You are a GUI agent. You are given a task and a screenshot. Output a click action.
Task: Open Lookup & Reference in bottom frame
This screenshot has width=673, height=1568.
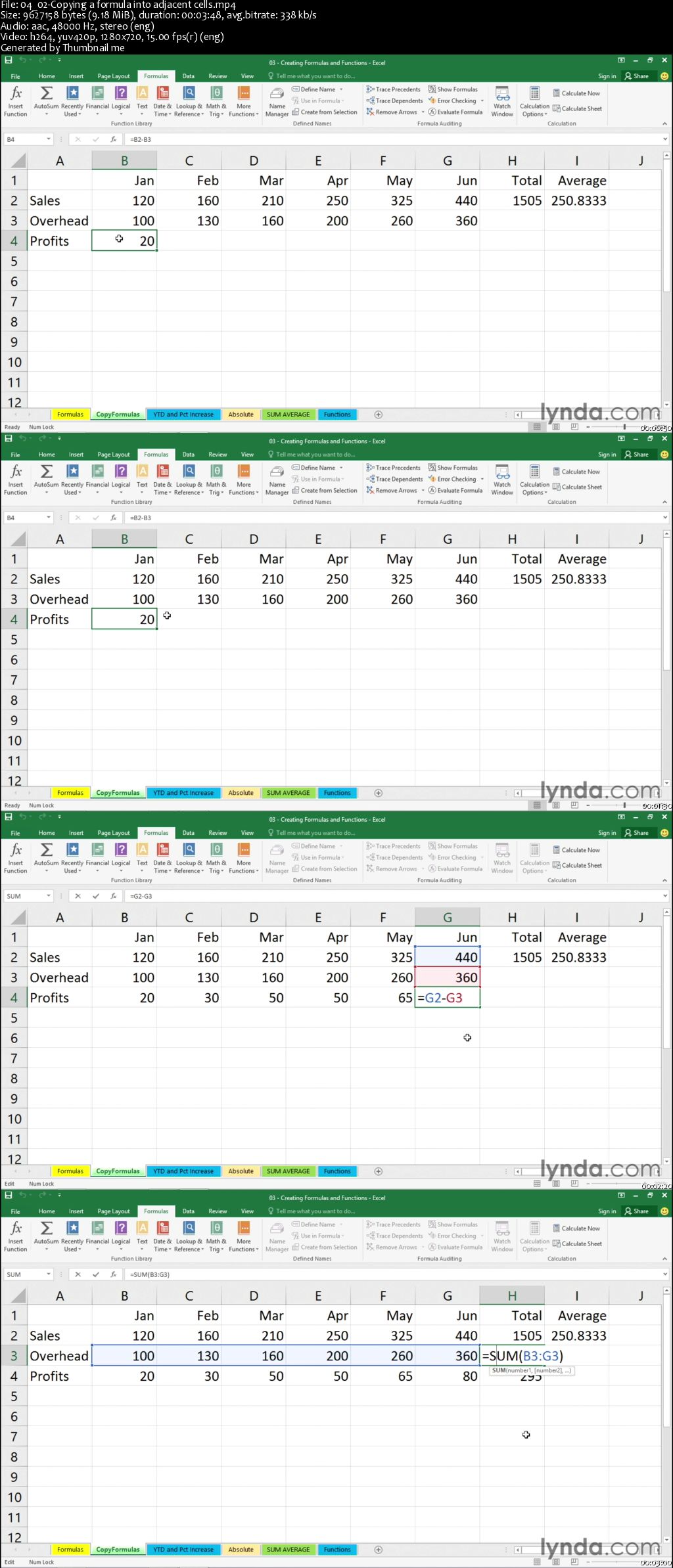point(189,1236)
